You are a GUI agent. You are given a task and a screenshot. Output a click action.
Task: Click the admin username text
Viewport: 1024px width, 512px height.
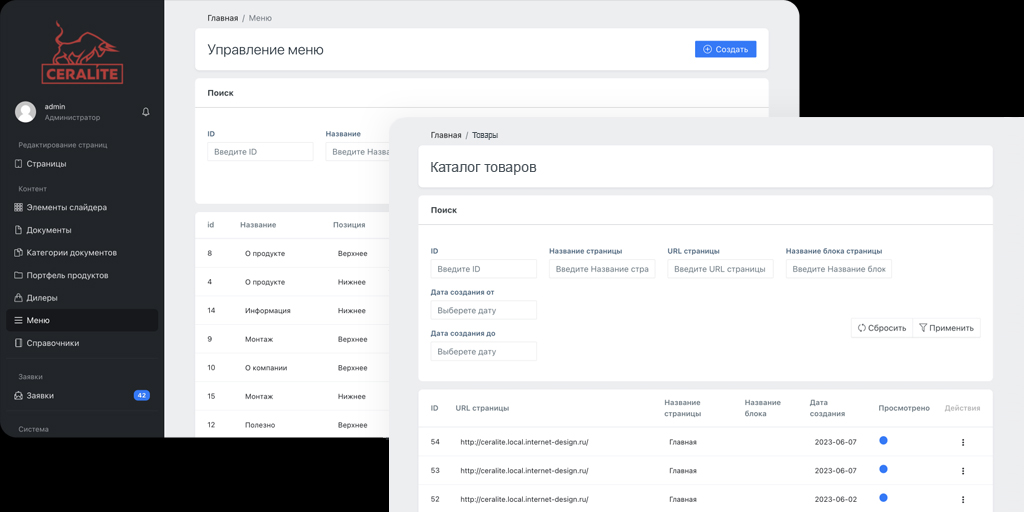55,106
